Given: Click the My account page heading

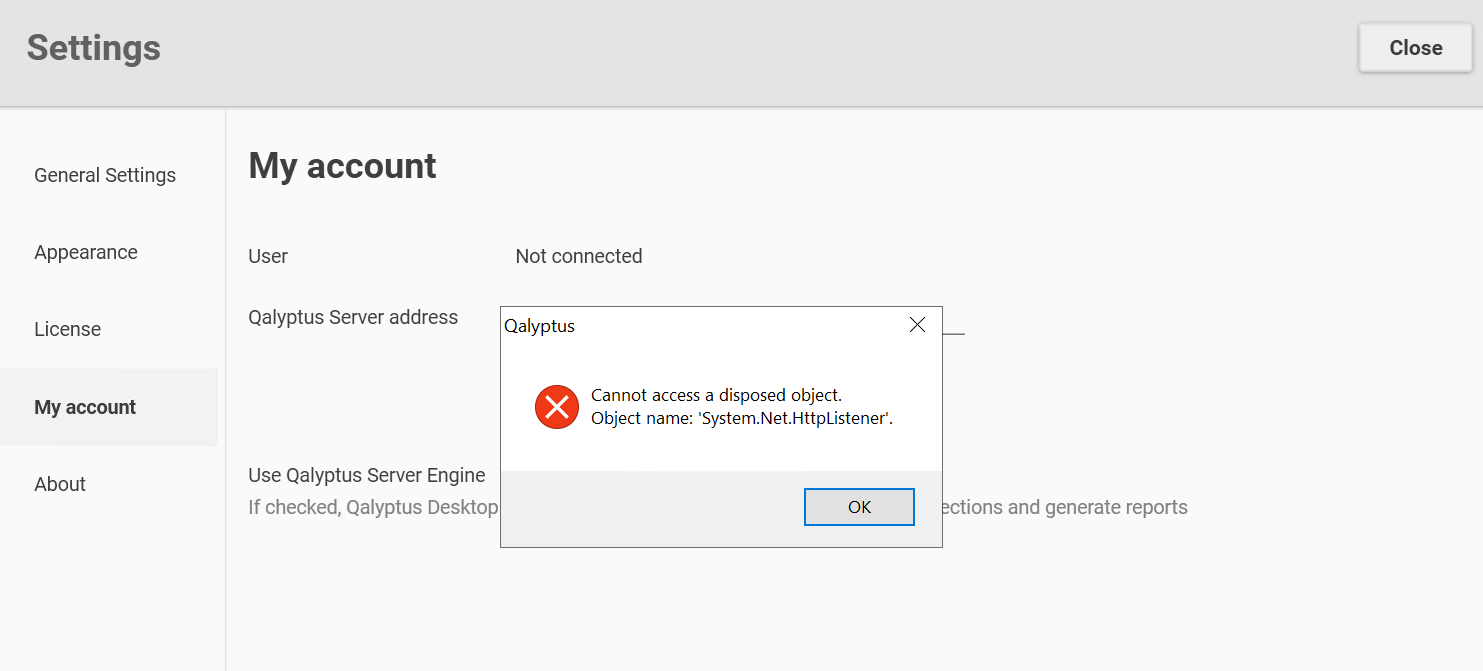Looking at the screenshot, I should [x=342, y=166].
